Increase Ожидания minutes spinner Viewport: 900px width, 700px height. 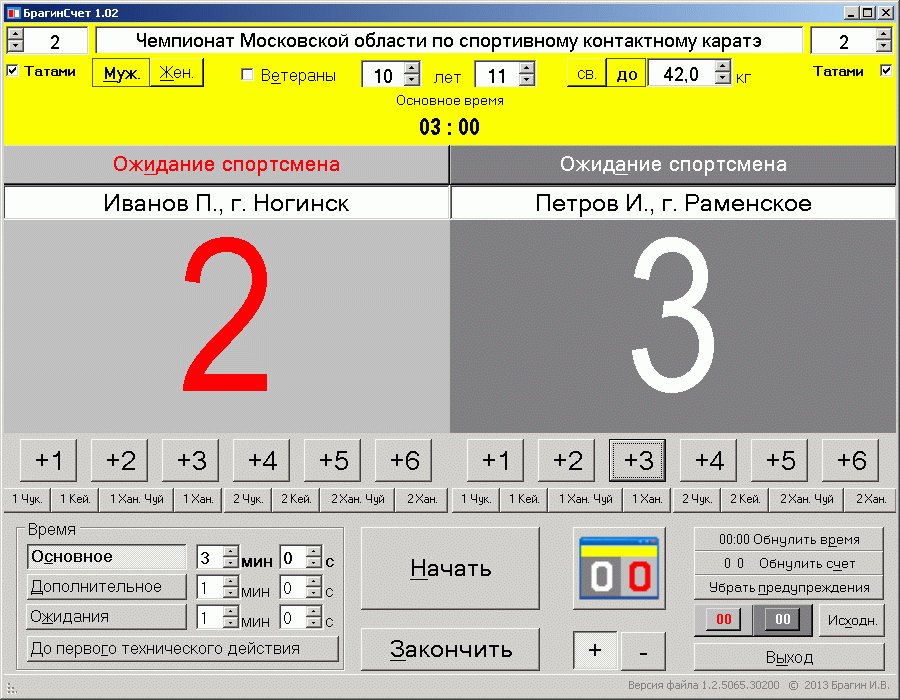click(x=231, y=611)
